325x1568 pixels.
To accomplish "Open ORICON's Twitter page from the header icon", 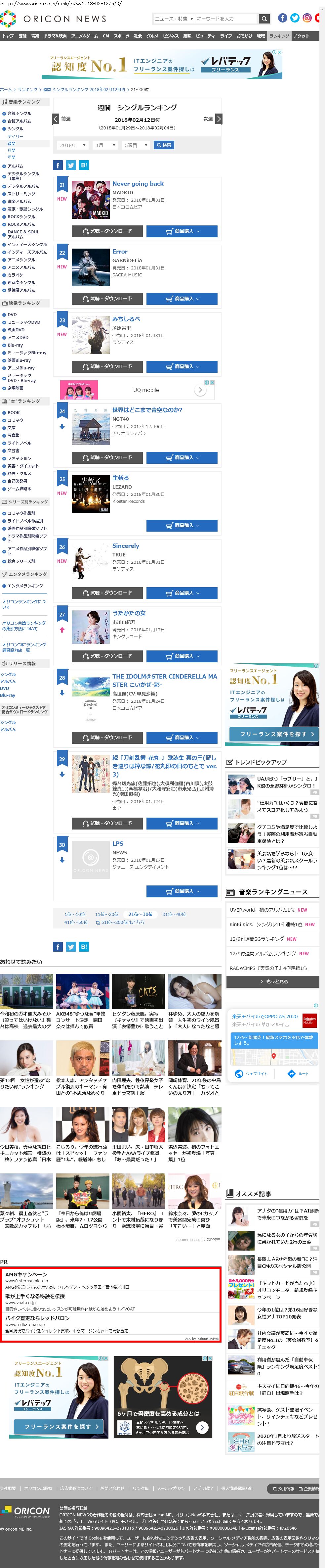I will click(x=295, y=18).
